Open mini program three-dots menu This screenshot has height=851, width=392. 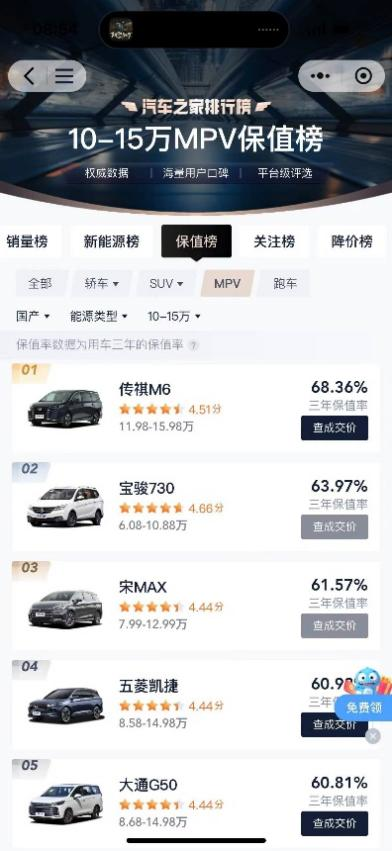(x=320, y=75)
